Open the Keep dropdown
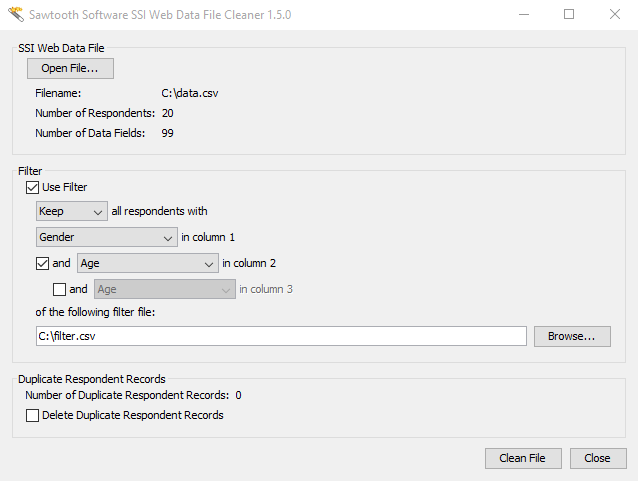Image resolution: width=638 pixels, height=481 pixels. pos(71,211)
